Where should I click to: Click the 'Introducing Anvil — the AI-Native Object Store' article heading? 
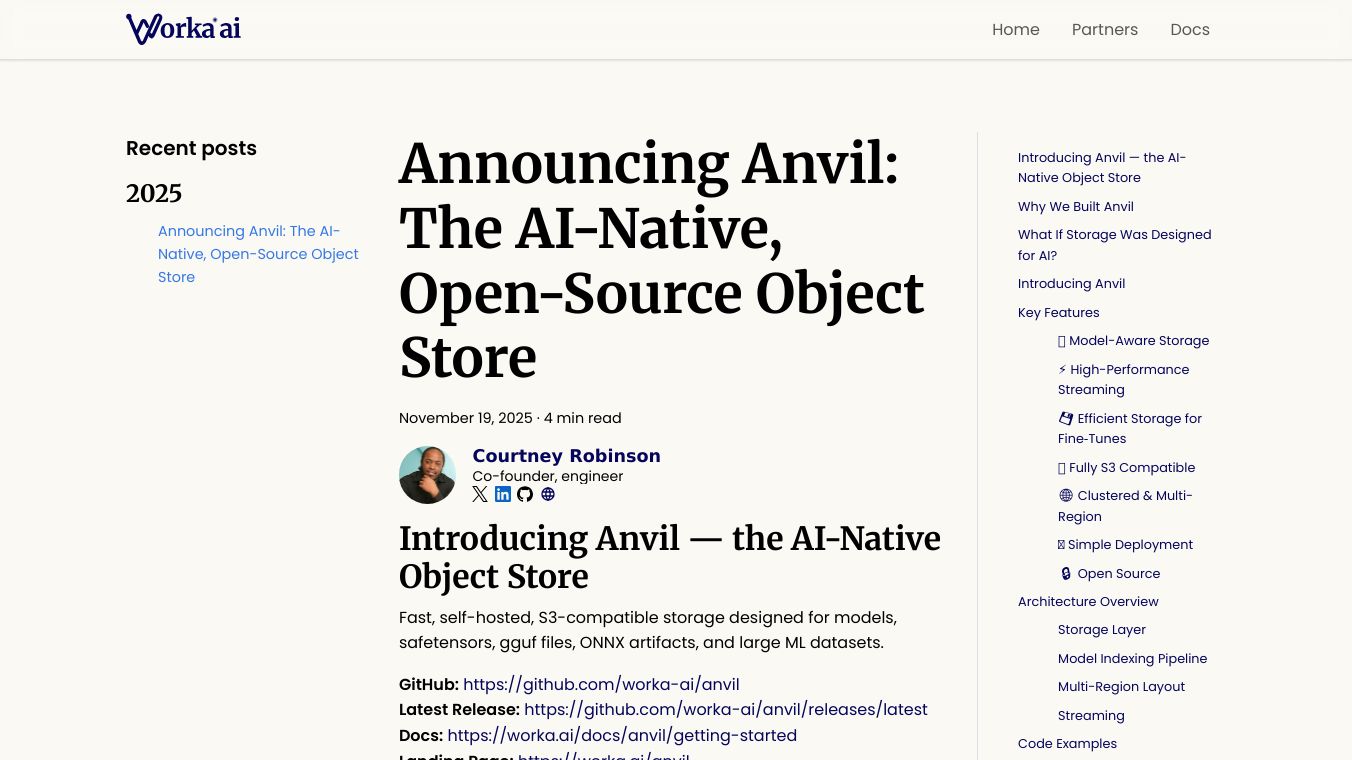point(670,557)
